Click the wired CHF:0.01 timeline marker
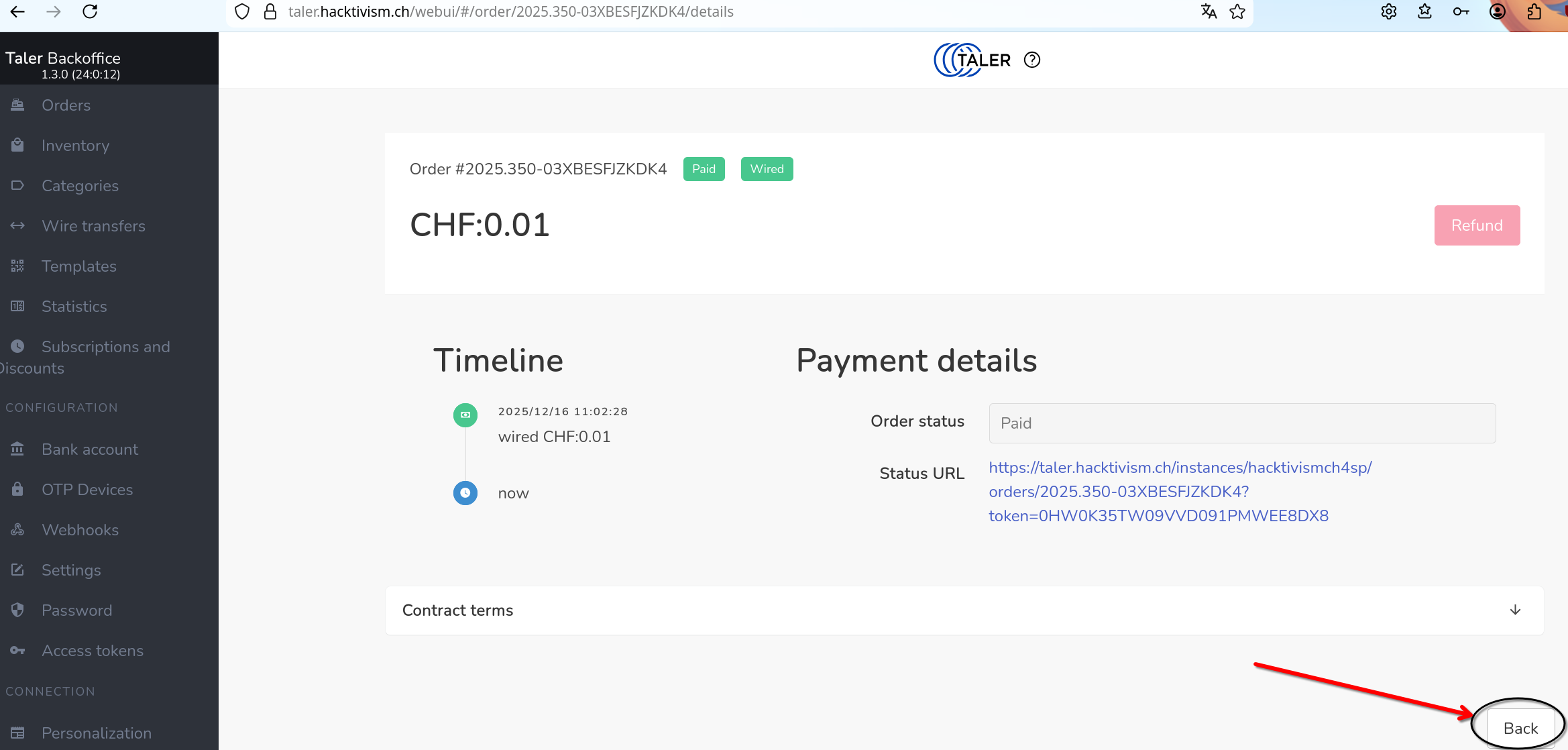1568x750 pixels. pyautogui.click(x=465, y=415)
